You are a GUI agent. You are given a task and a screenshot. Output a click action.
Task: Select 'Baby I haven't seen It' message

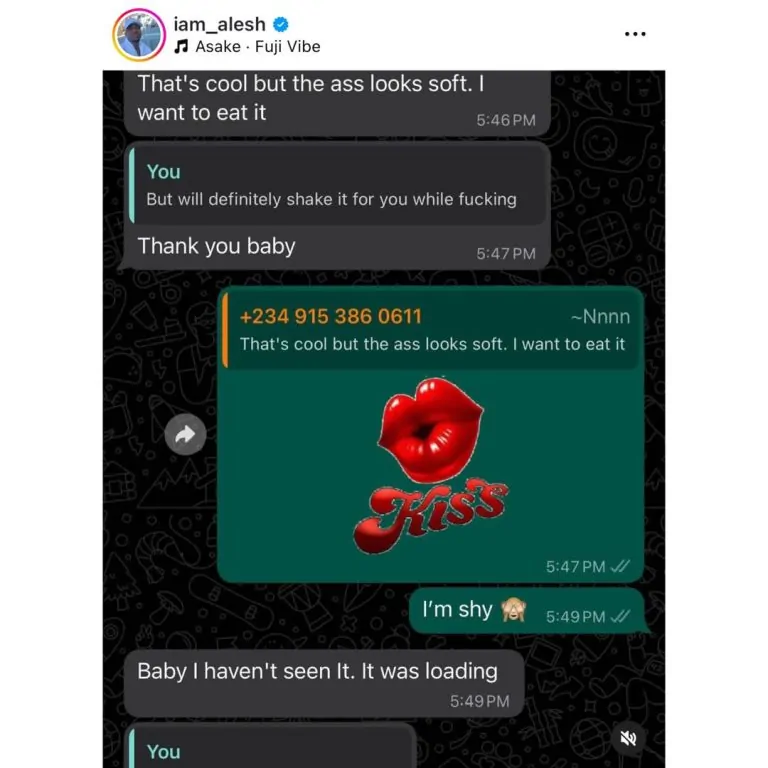324,683
